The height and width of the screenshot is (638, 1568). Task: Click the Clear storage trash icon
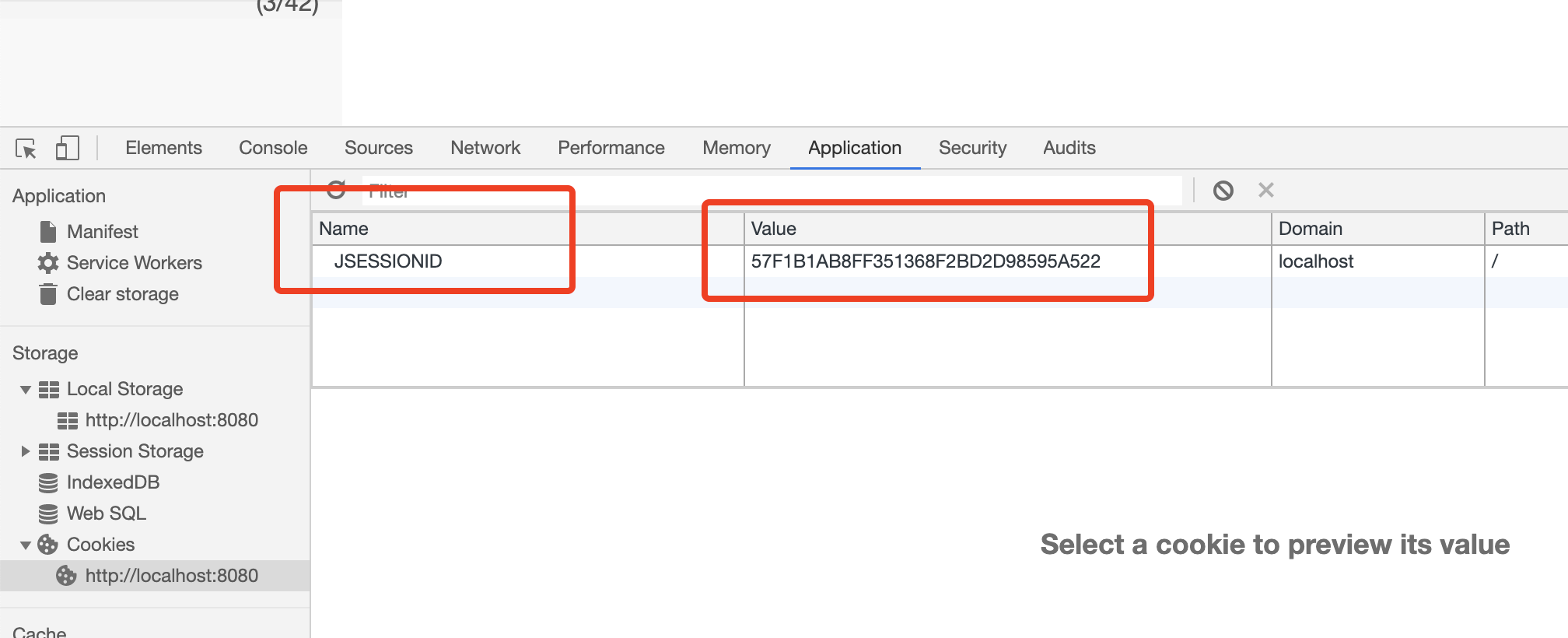point(47,294)
